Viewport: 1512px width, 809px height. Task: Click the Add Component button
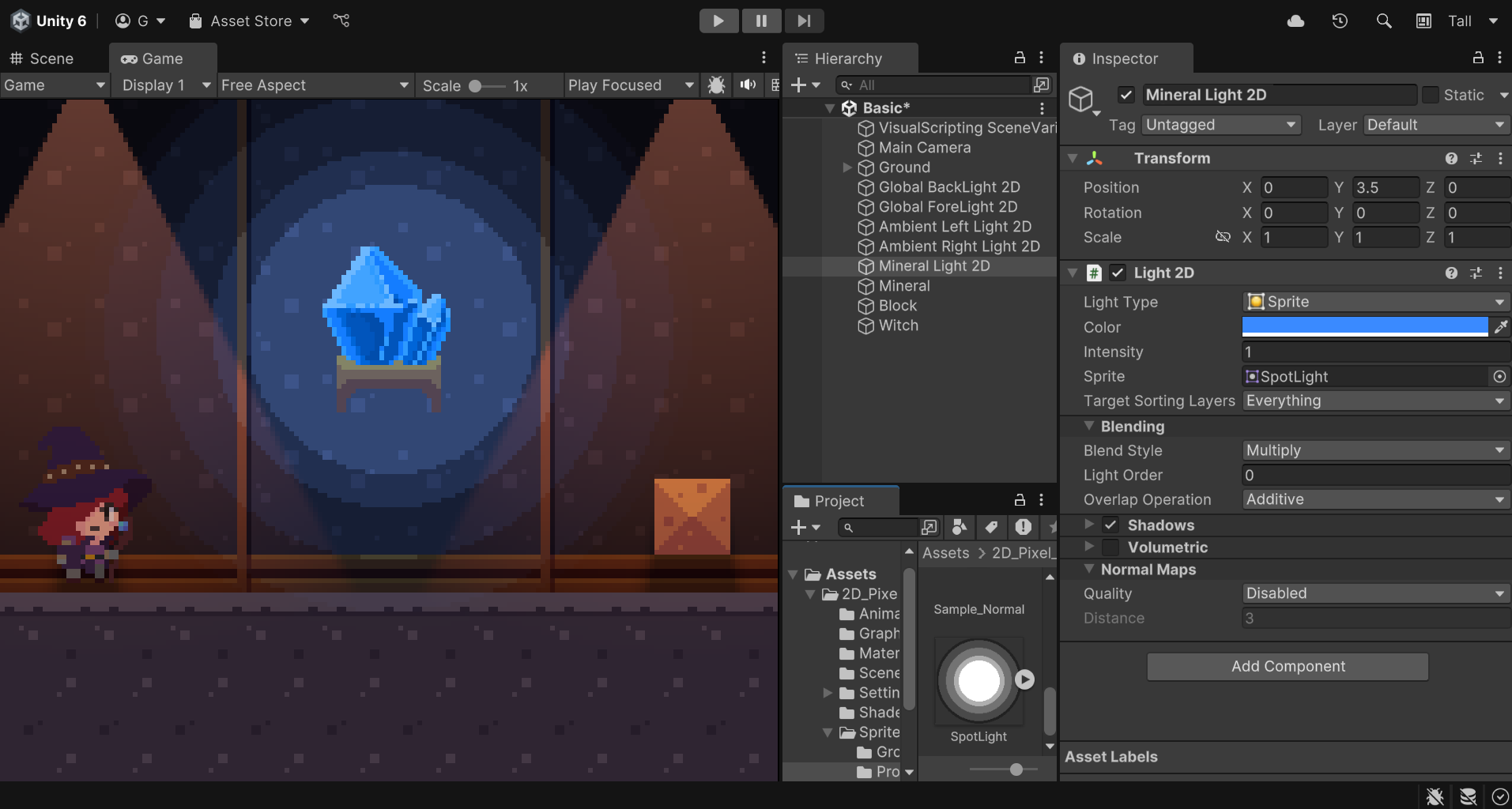1288,666
